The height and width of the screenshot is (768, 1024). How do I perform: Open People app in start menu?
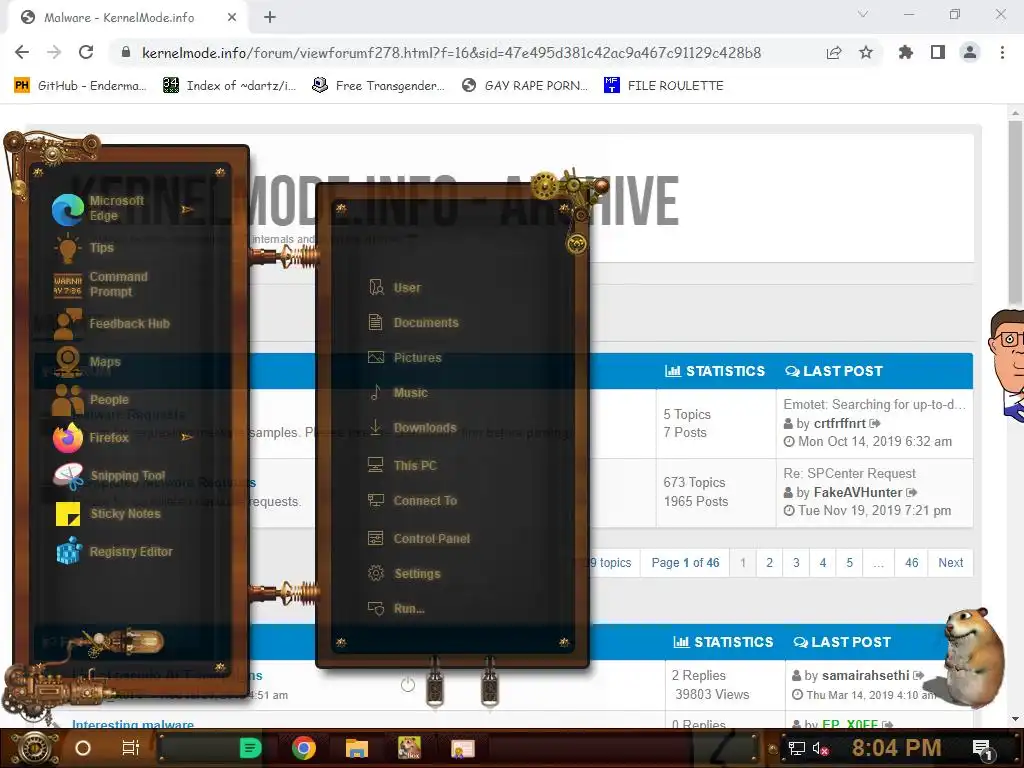(x=91, y=399)
